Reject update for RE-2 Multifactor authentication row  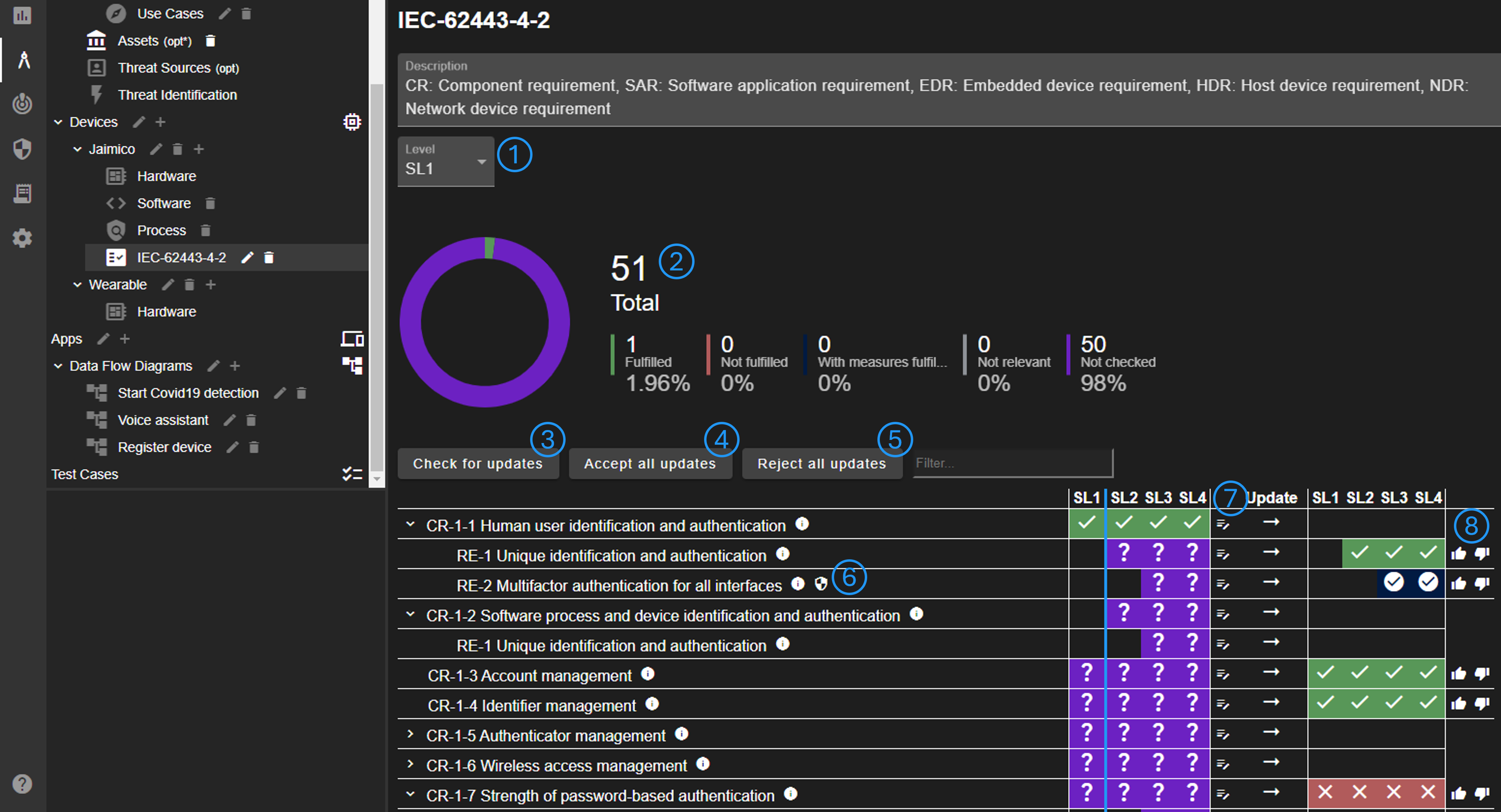click(1482, 584)
